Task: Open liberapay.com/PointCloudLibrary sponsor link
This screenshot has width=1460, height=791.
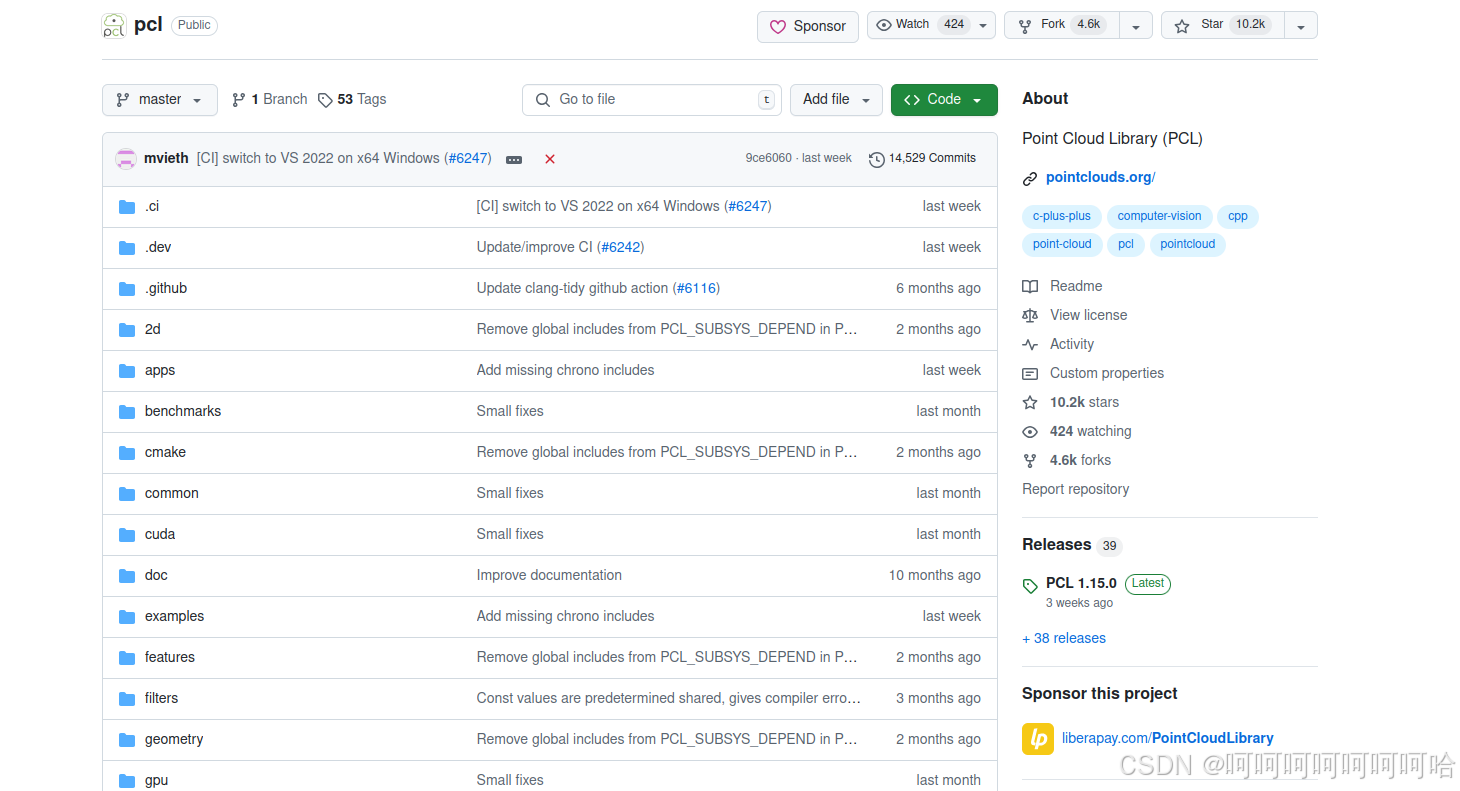Action: tap(1168, 738)
